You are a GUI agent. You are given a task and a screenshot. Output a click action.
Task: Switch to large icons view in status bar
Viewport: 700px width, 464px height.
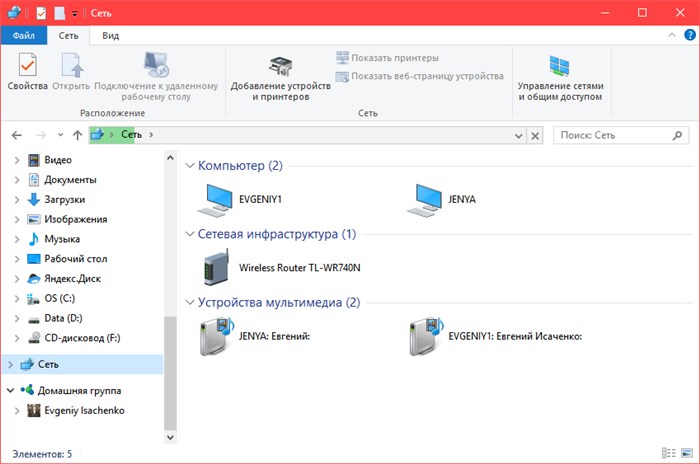[688, 453]
